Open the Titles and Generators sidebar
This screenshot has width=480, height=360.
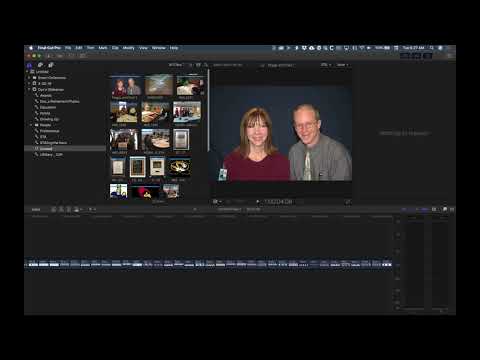tap(51, 65)
